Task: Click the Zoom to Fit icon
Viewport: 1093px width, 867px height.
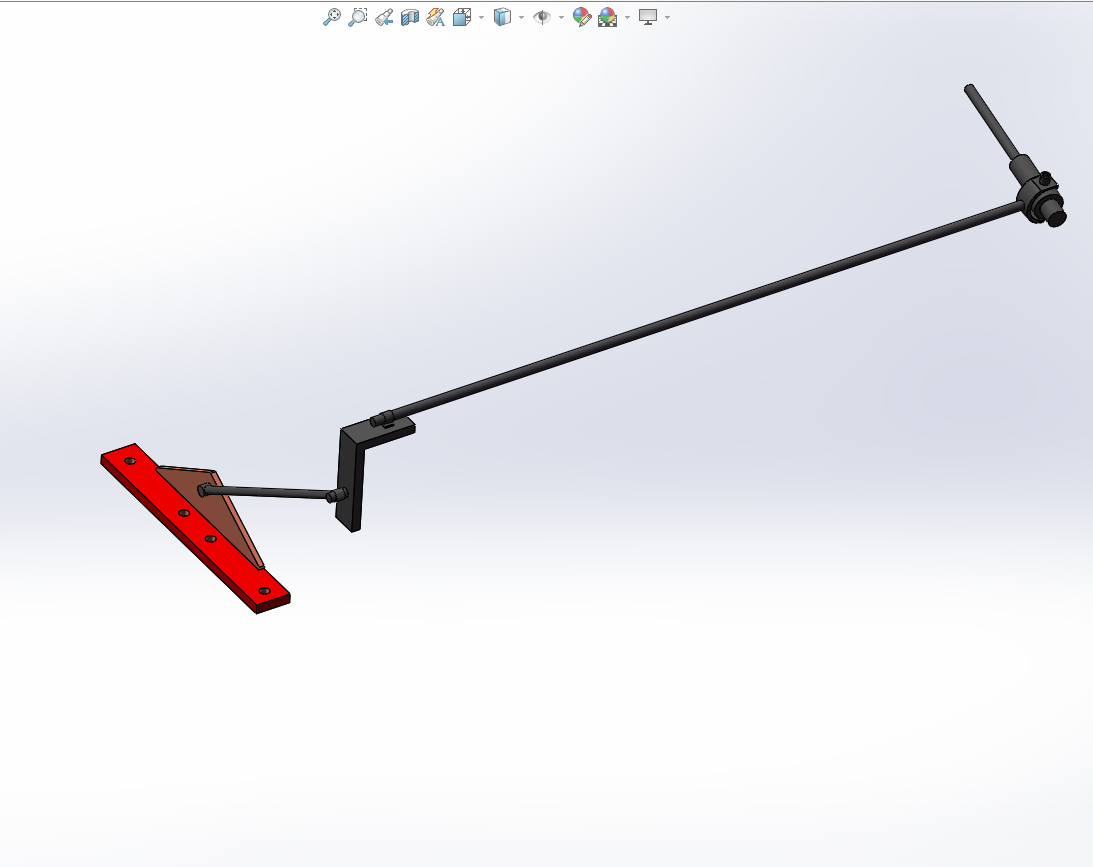Action: pyautogui.click(x=332, y=17)
